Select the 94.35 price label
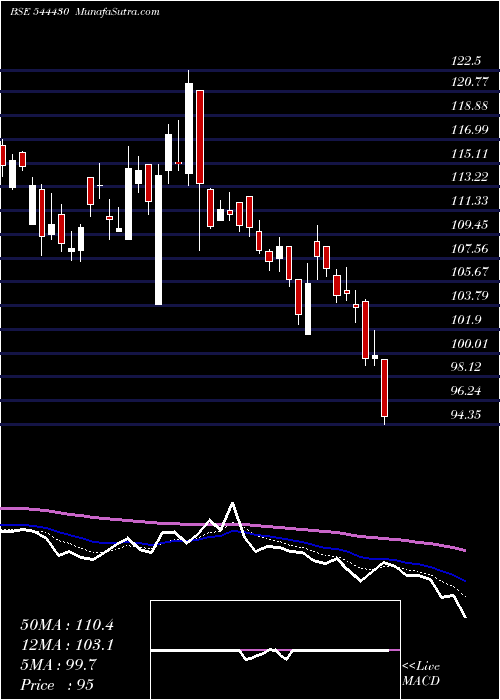 (x=467, y=415)
